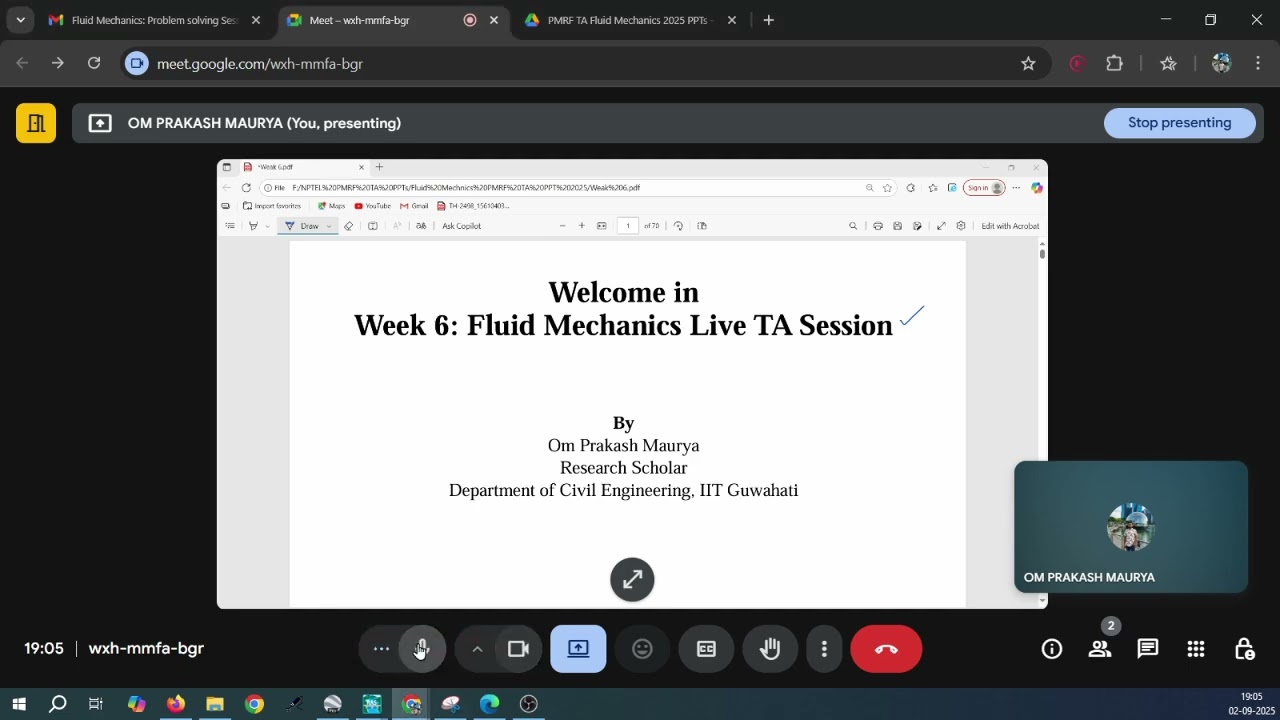Expand the presentation preview to fullscreen
Viewport: 1280px width, 720px height.
pyautogui.click(x=632, y=579)
